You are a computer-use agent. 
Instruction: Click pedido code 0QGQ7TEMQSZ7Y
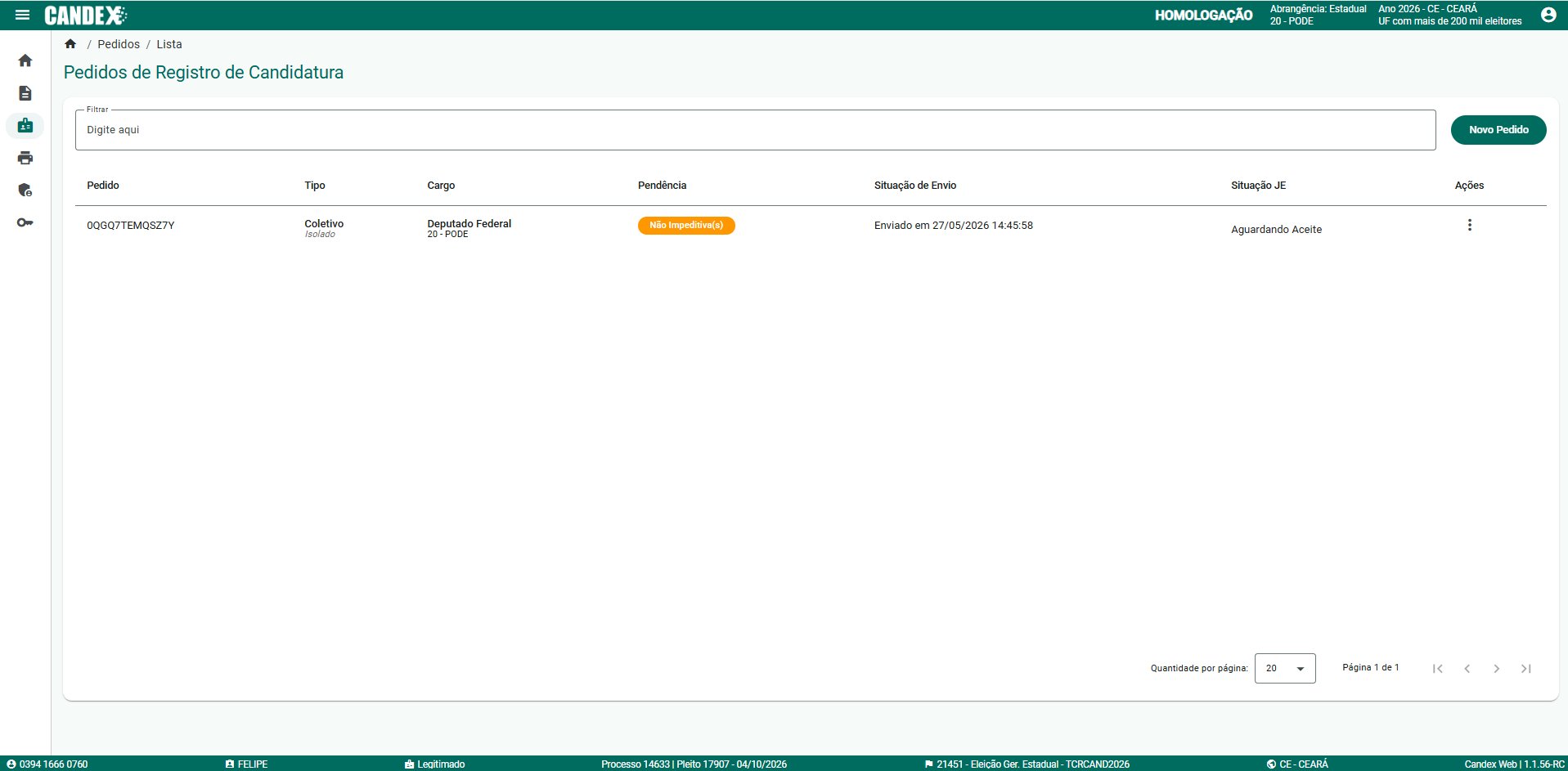(x=131, y=226)
